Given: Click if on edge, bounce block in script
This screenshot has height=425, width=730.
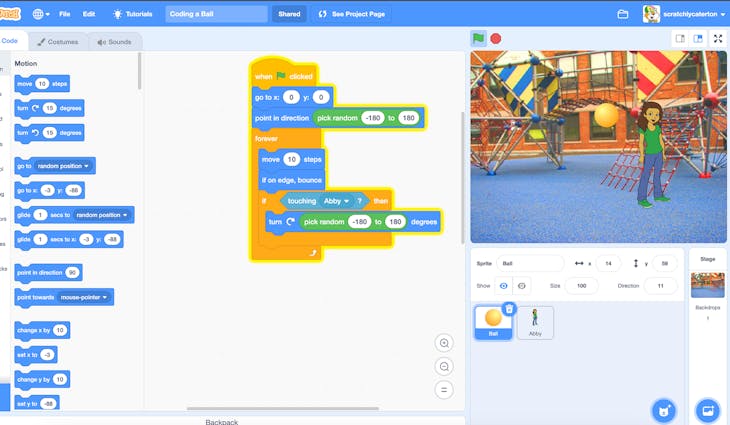Looking at the screenshot, I should (291, 180).
